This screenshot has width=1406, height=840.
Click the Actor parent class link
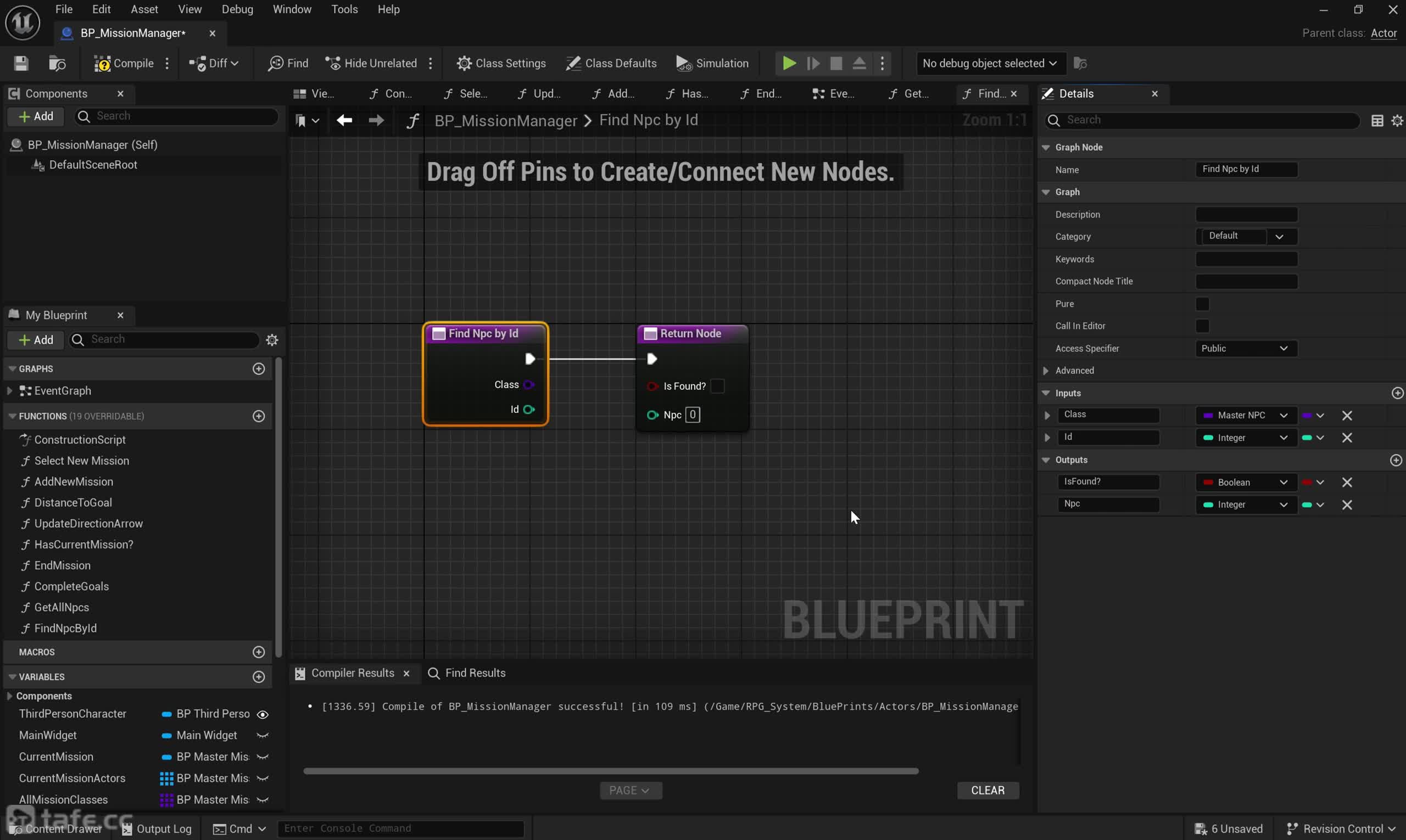[1383, 33]
